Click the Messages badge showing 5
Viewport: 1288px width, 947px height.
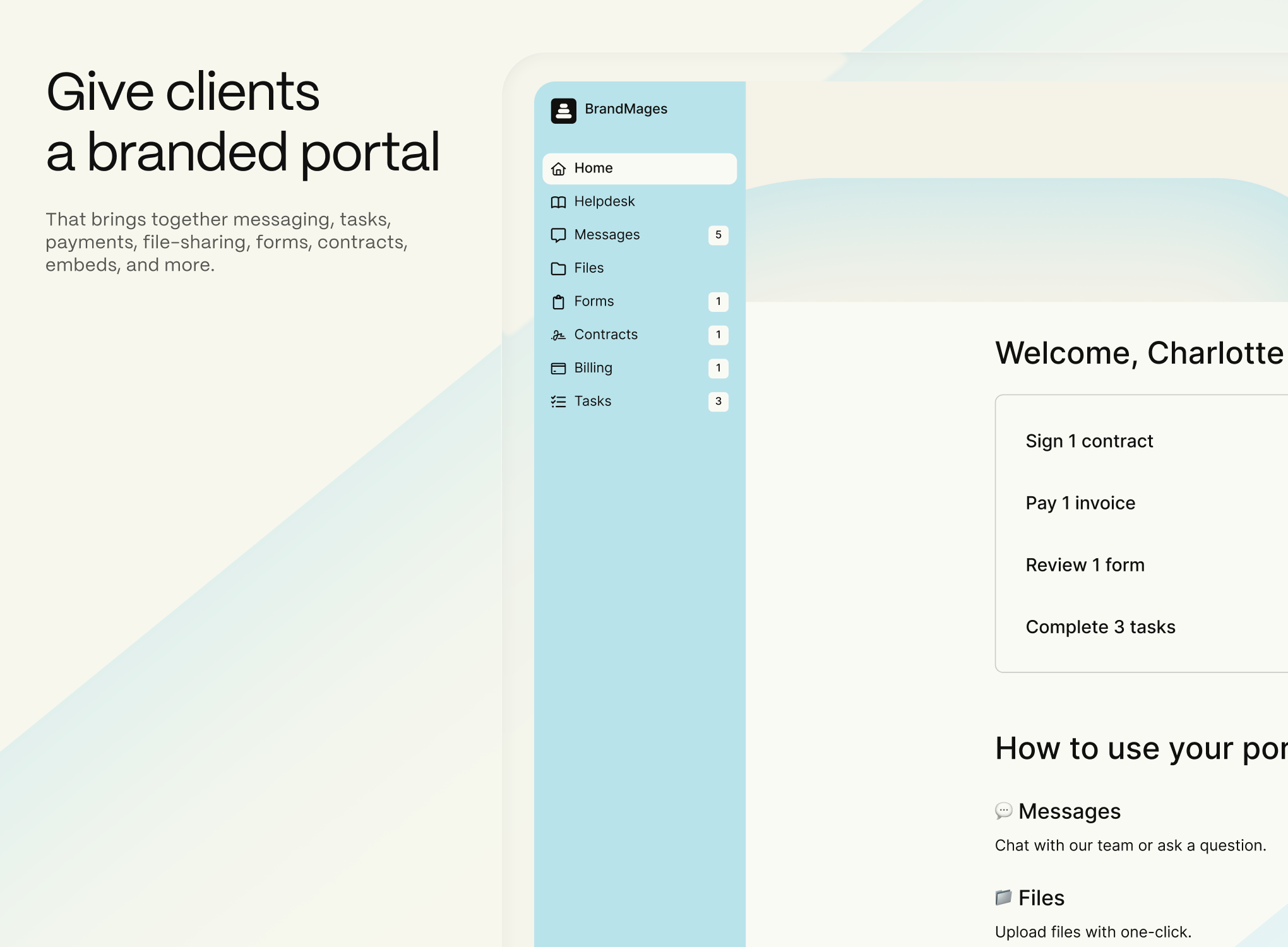click(718, 235)
